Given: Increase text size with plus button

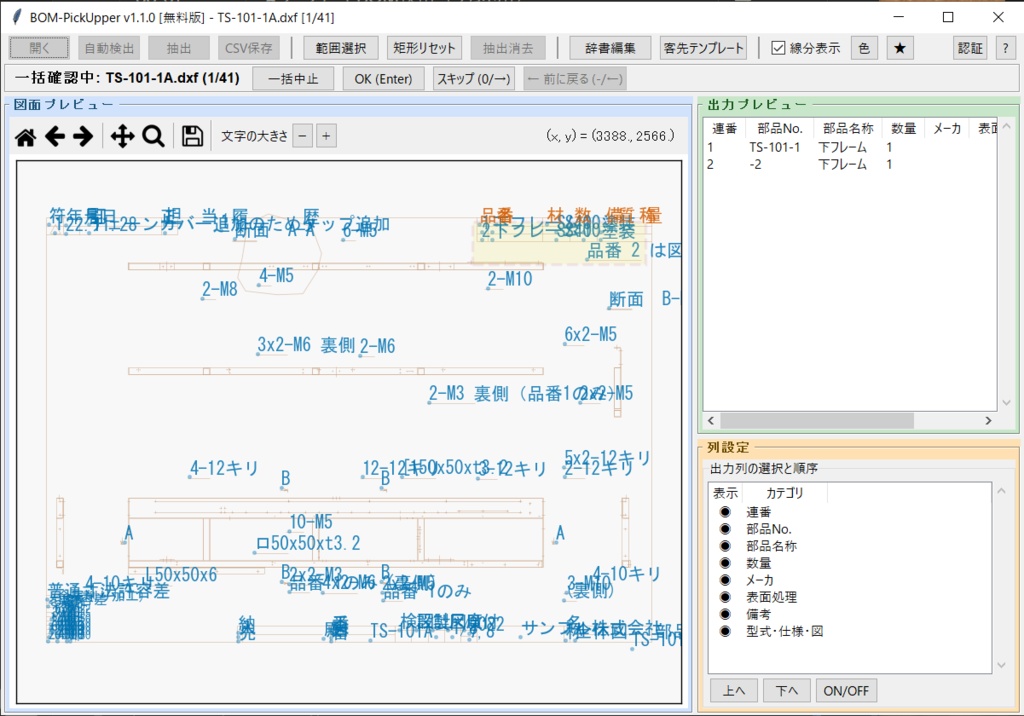Looking at the screenshot, I should click(x=326, y=137).
